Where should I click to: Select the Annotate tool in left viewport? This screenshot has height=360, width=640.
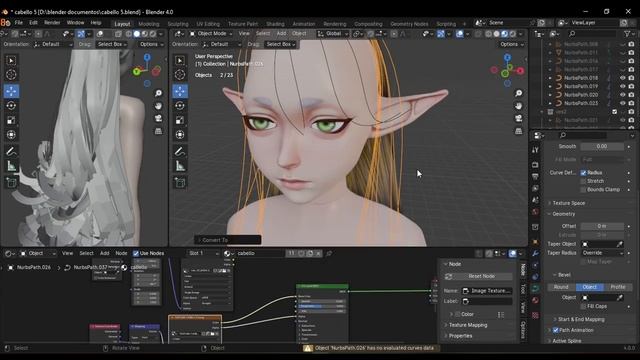pyautogui.click(x=11, y=151)
